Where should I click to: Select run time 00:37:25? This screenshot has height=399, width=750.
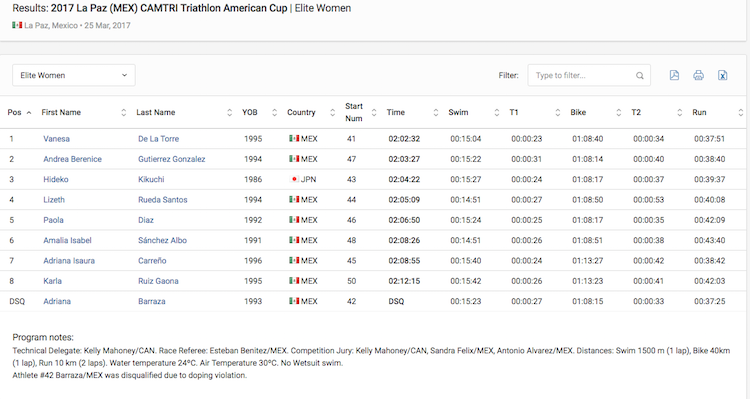(x=709, y=301)
